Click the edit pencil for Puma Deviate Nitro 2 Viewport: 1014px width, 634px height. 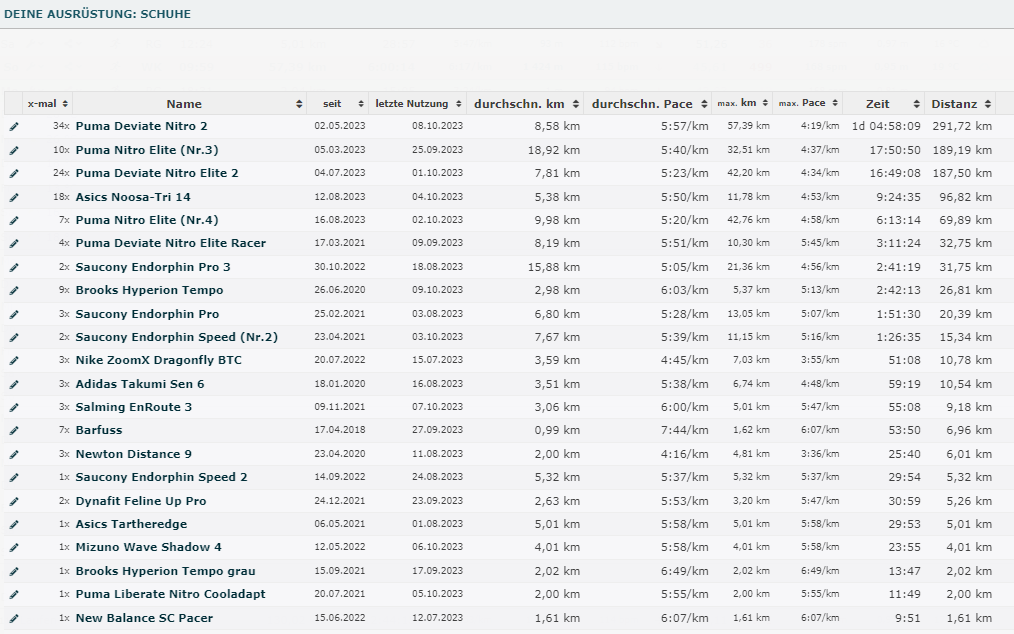coord(14,127)
